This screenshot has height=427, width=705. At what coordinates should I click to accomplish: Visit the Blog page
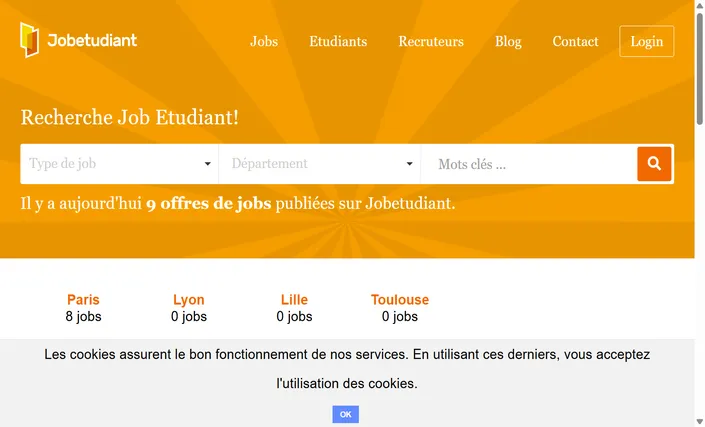point(508,41)
